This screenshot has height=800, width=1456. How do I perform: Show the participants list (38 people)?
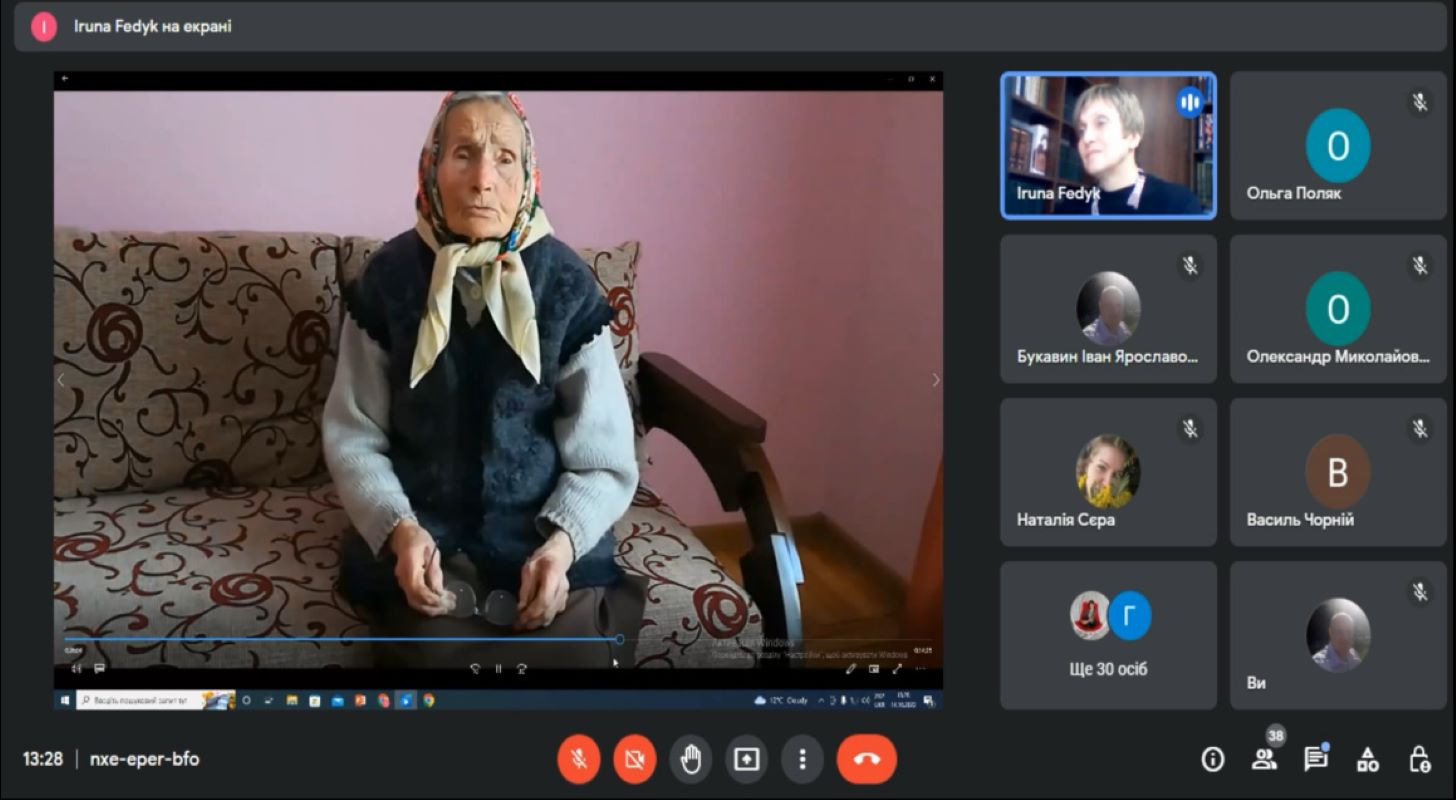1265,760
